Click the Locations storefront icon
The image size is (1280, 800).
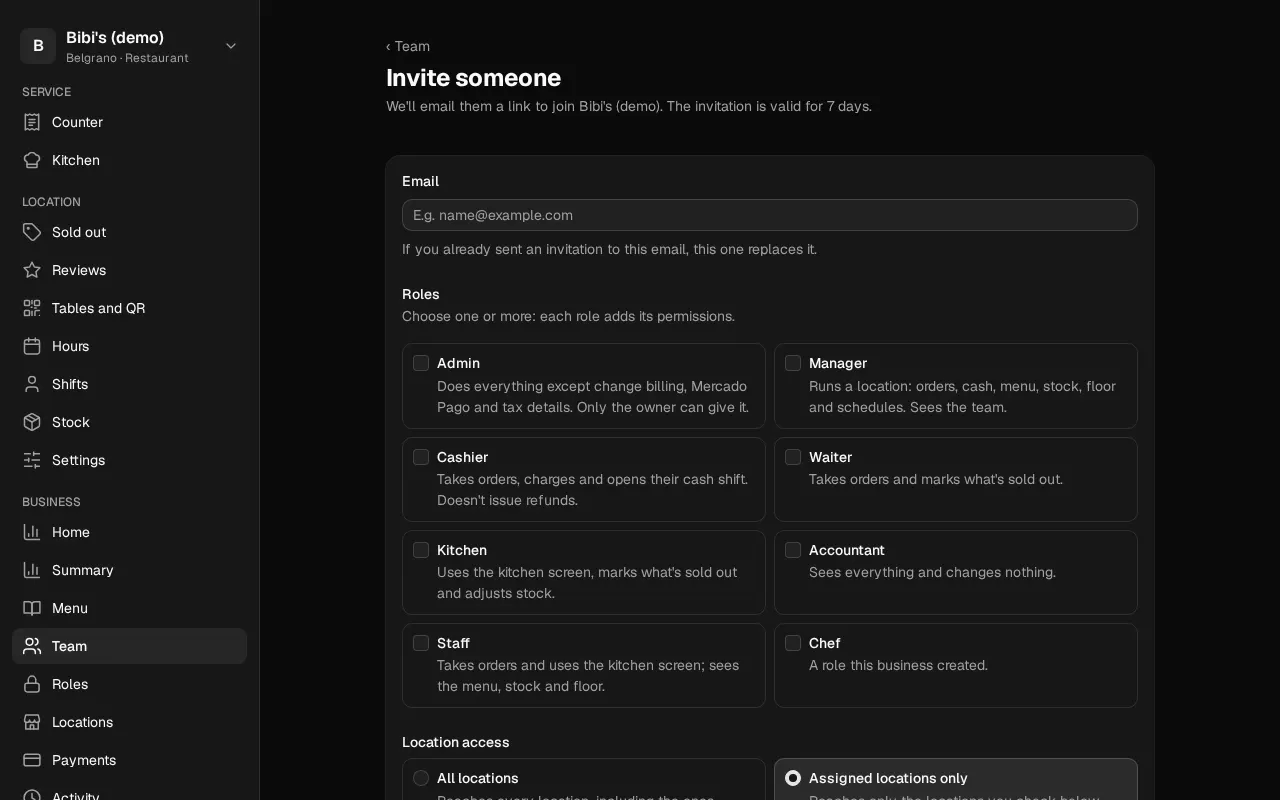(32, 722)
